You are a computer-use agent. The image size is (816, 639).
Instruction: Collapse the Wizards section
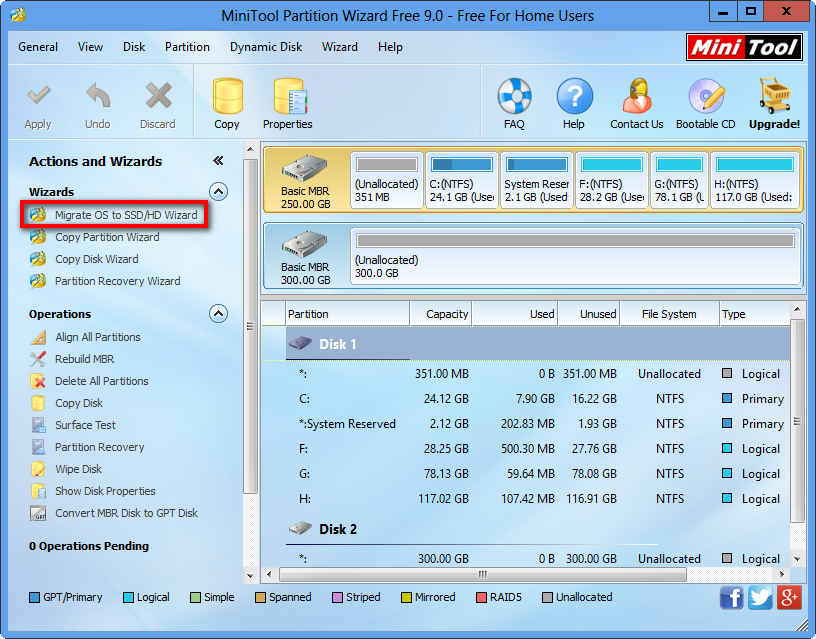click(219, 192)
